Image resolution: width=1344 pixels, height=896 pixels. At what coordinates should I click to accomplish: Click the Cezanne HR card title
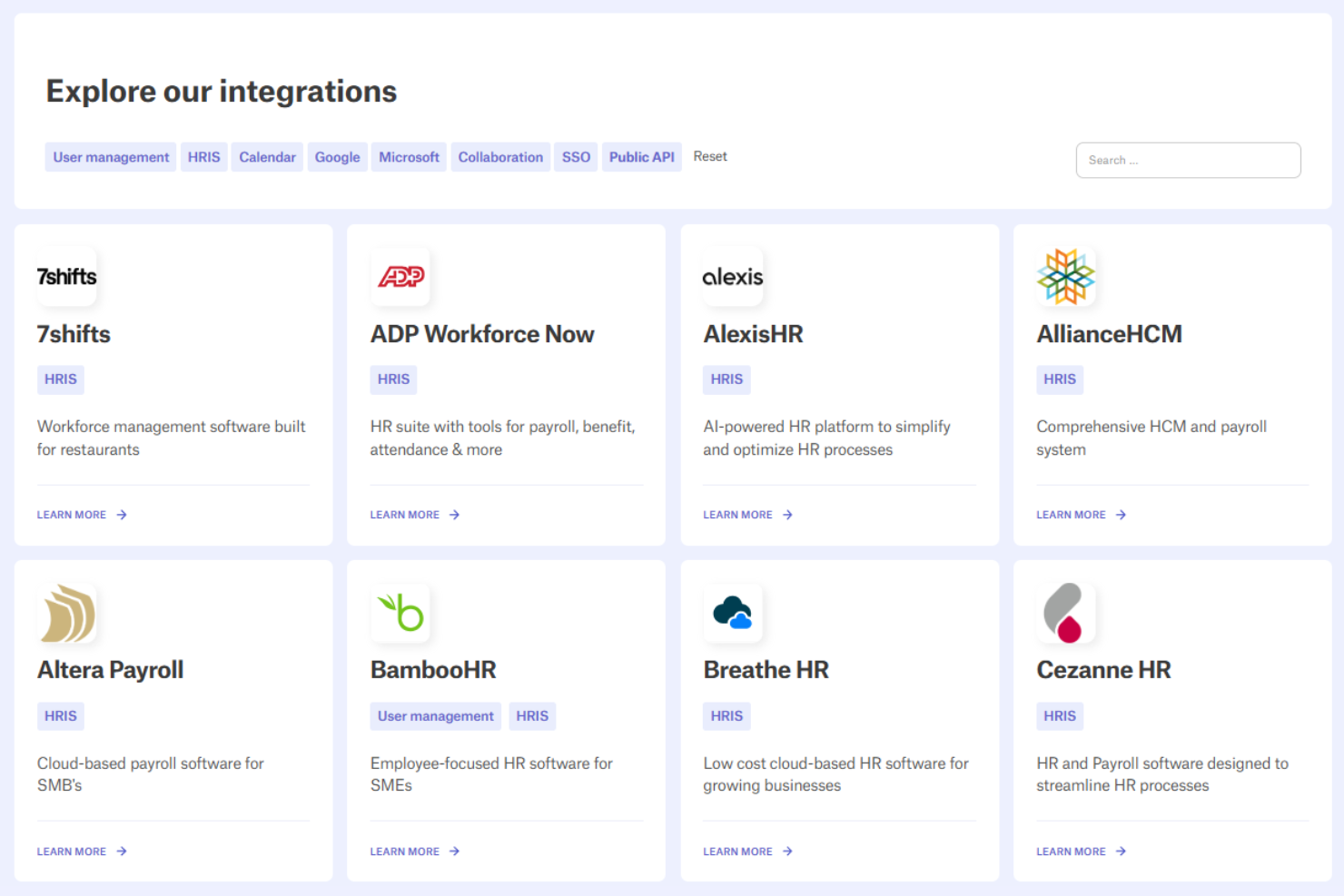1103,670
